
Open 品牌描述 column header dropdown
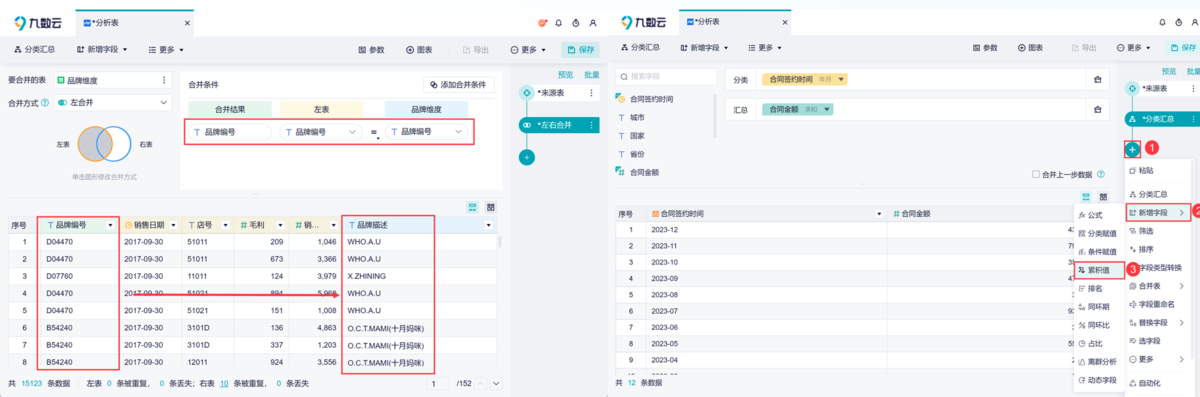click(x=490, y=225)
